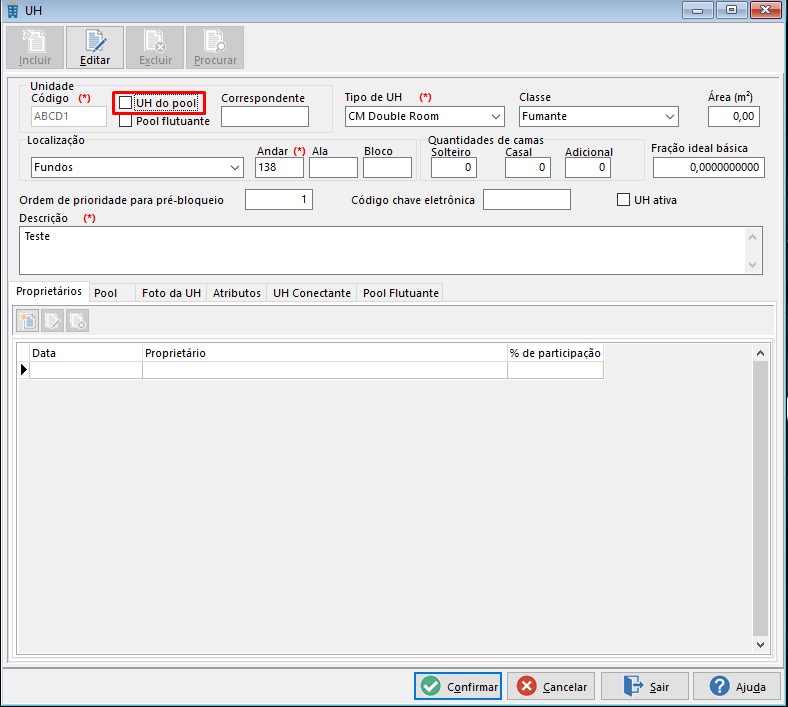788x707 pixels.
Task: Open the Pool Flutuante tab
Action: coord(401,293)
